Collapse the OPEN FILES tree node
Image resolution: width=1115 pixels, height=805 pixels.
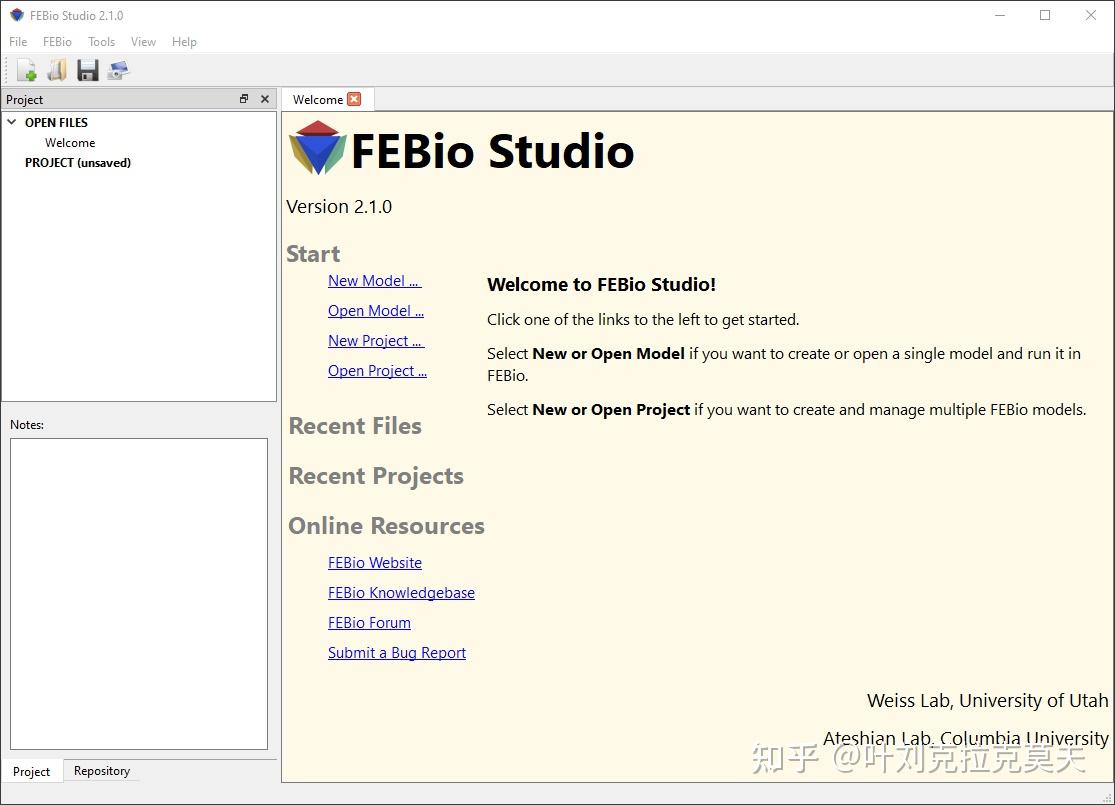point(11,122)
